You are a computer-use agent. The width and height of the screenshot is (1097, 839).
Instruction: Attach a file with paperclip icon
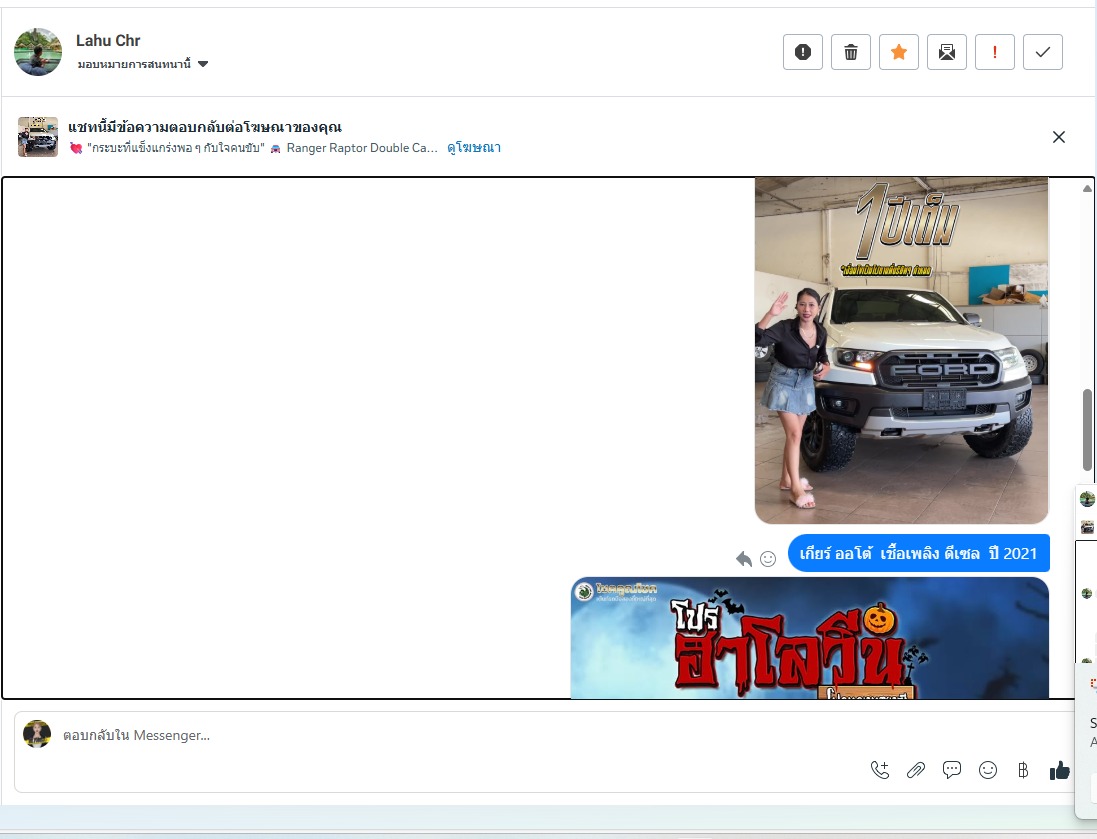coord(916,770)
